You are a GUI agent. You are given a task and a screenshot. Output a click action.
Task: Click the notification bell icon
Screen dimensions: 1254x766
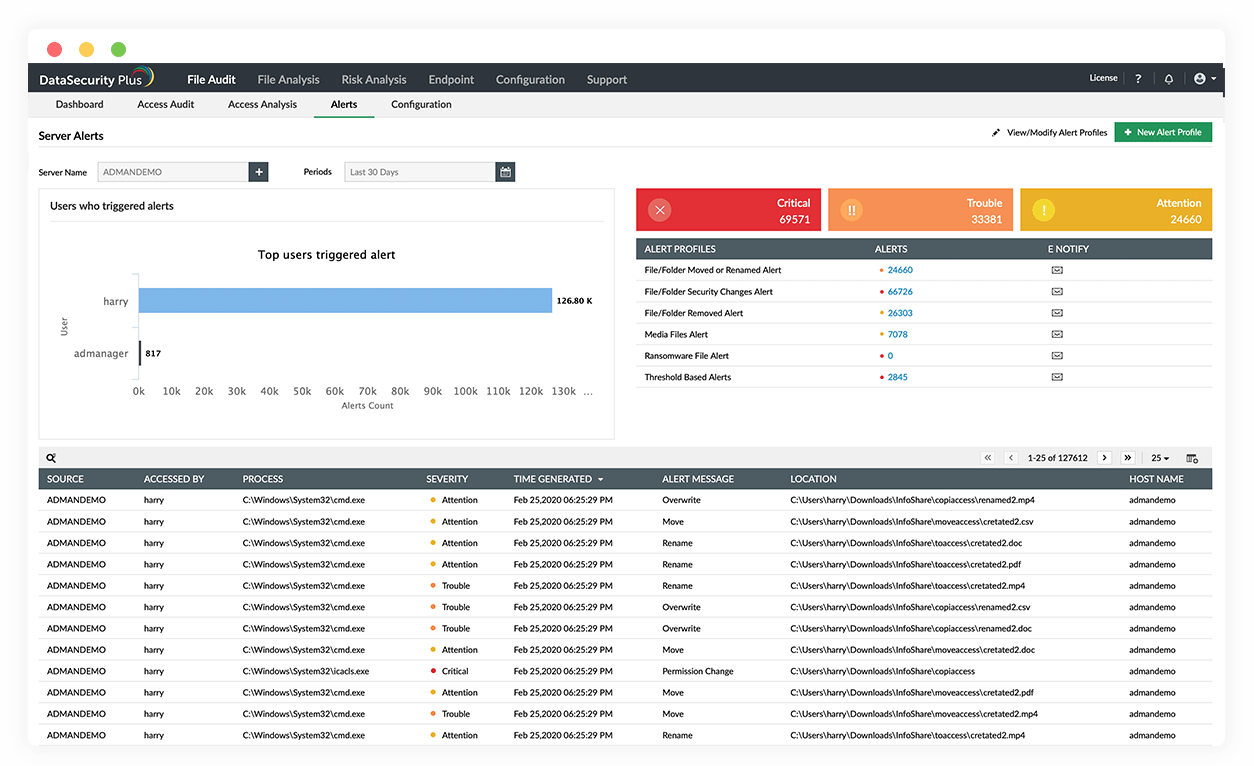pos(1169,79)
